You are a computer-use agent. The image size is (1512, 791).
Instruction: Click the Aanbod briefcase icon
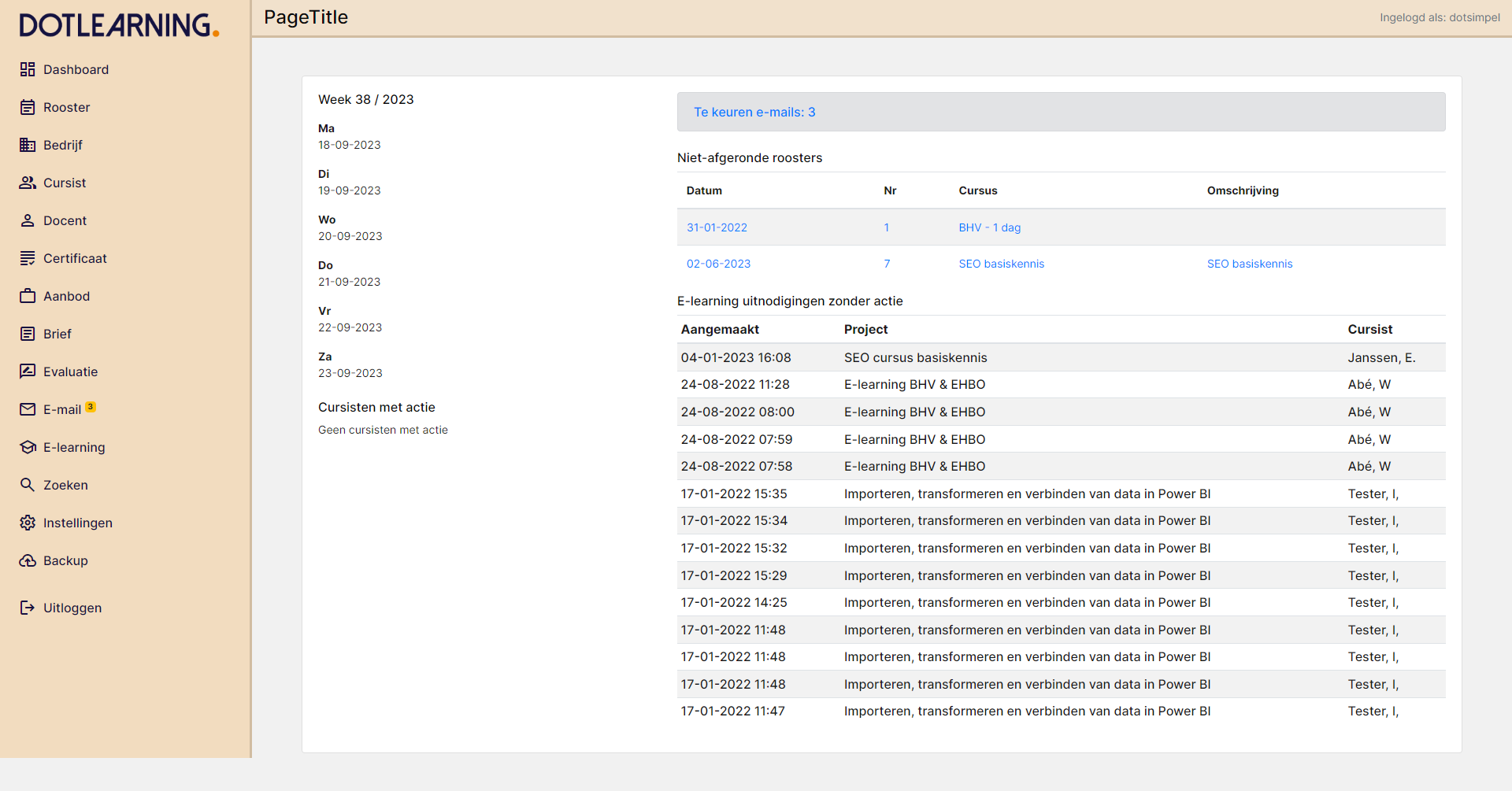(x=28, y=296)
